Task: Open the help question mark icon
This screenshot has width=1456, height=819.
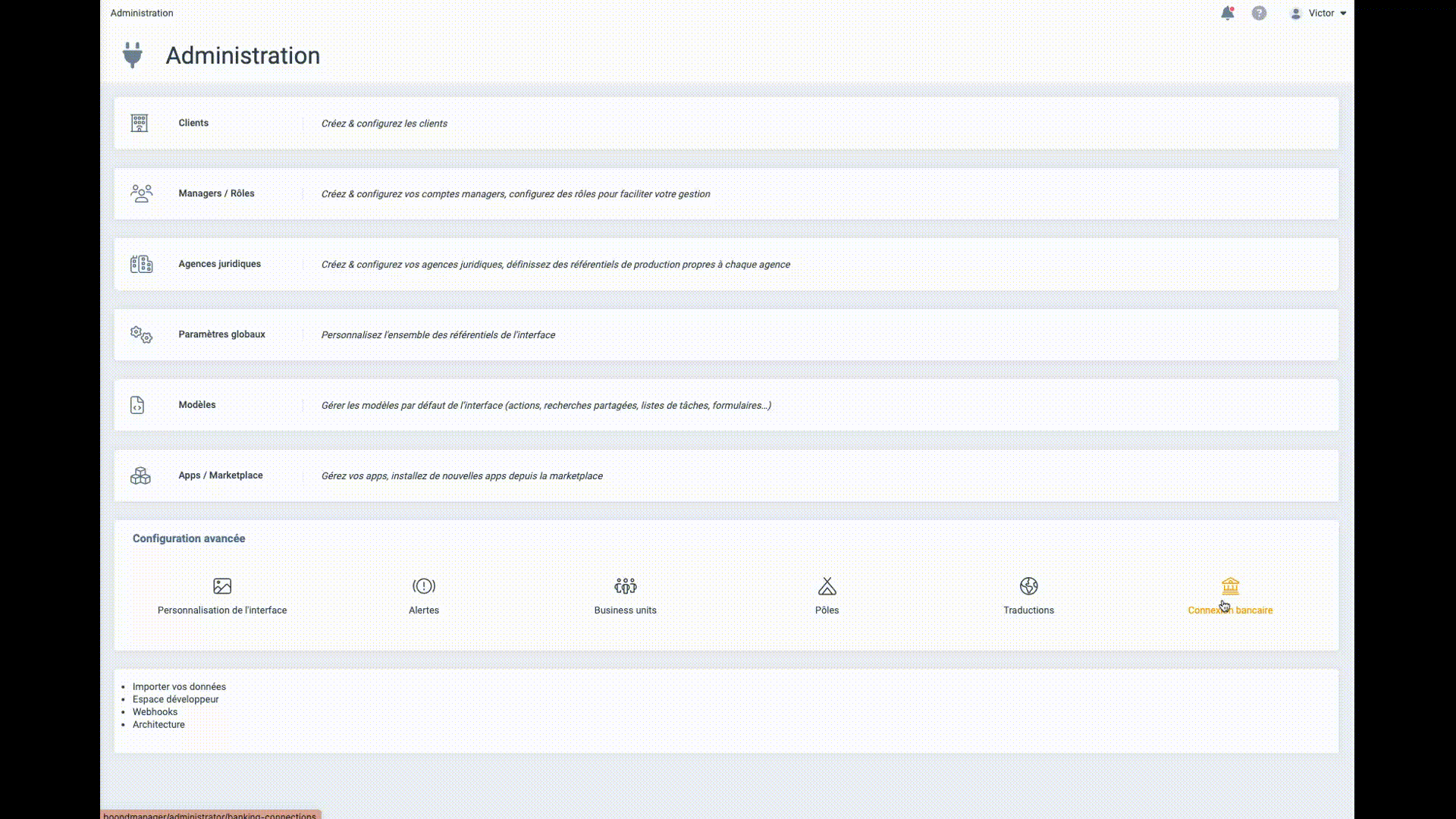Action: [1259, 13]
